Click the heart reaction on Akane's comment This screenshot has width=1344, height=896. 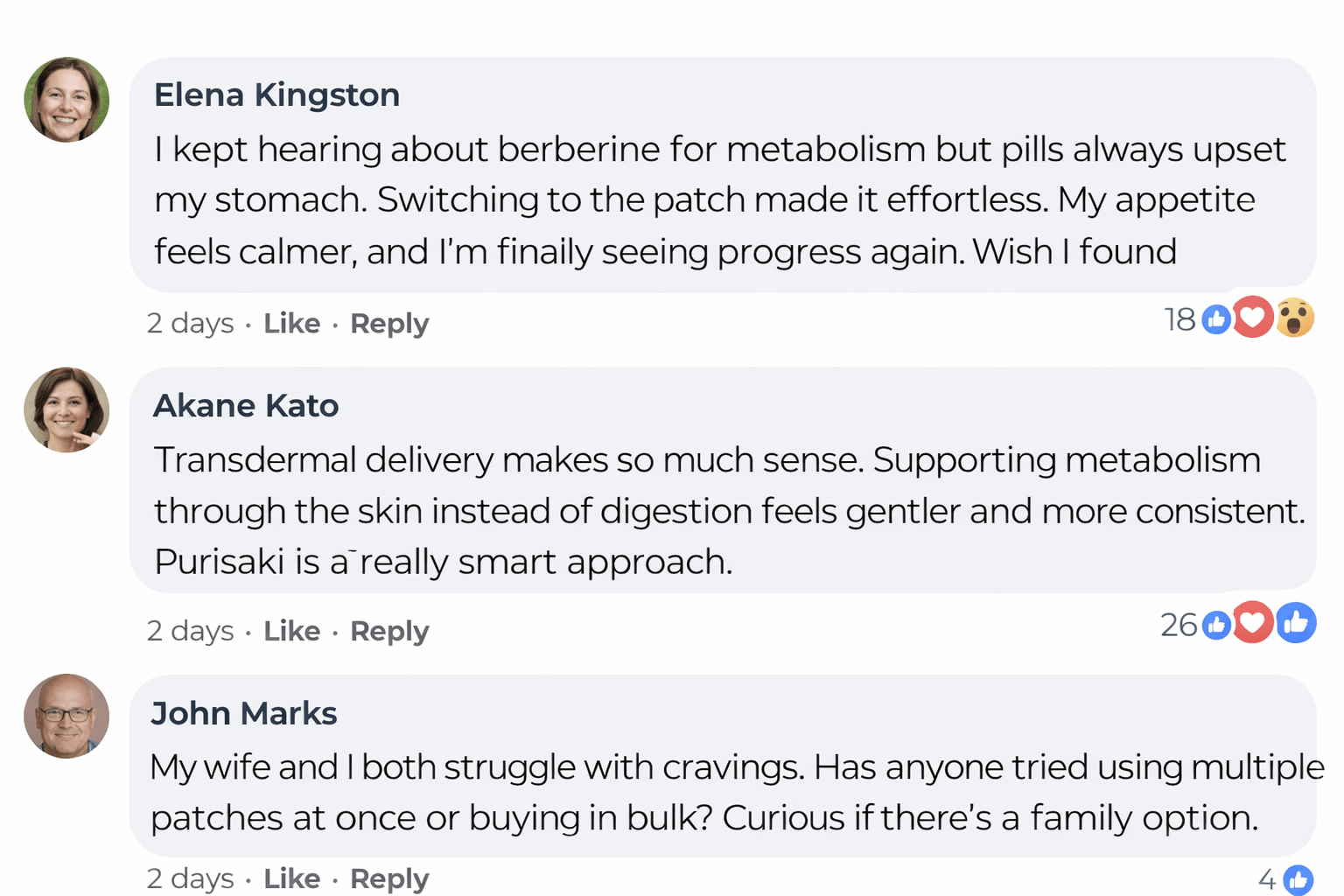(1253, 622)
